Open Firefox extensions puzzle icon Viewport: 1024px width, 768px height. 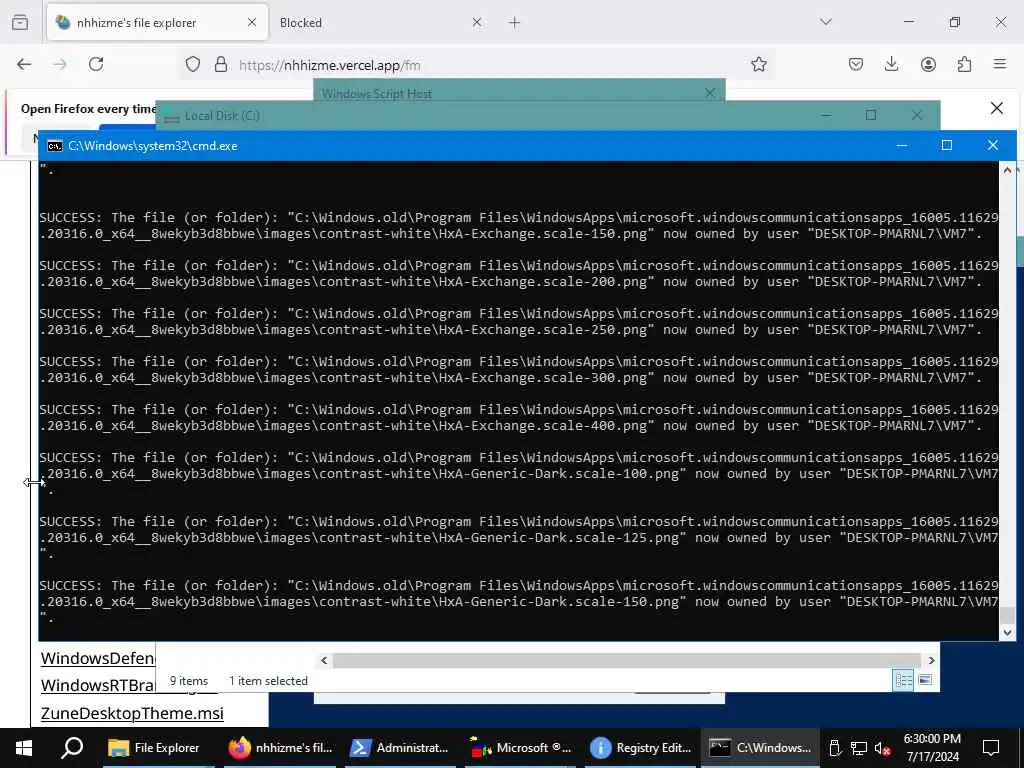coord(964,64)
